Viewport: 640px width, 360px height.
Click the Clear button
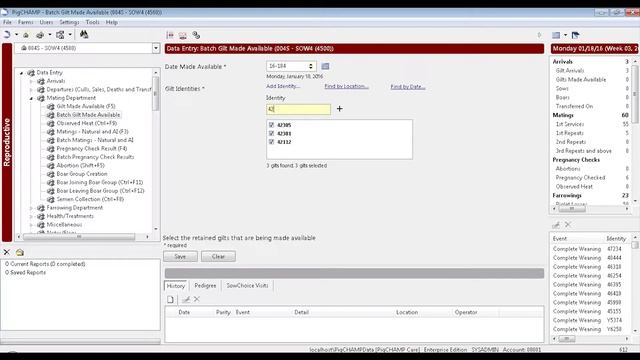(x=218, y=256)
